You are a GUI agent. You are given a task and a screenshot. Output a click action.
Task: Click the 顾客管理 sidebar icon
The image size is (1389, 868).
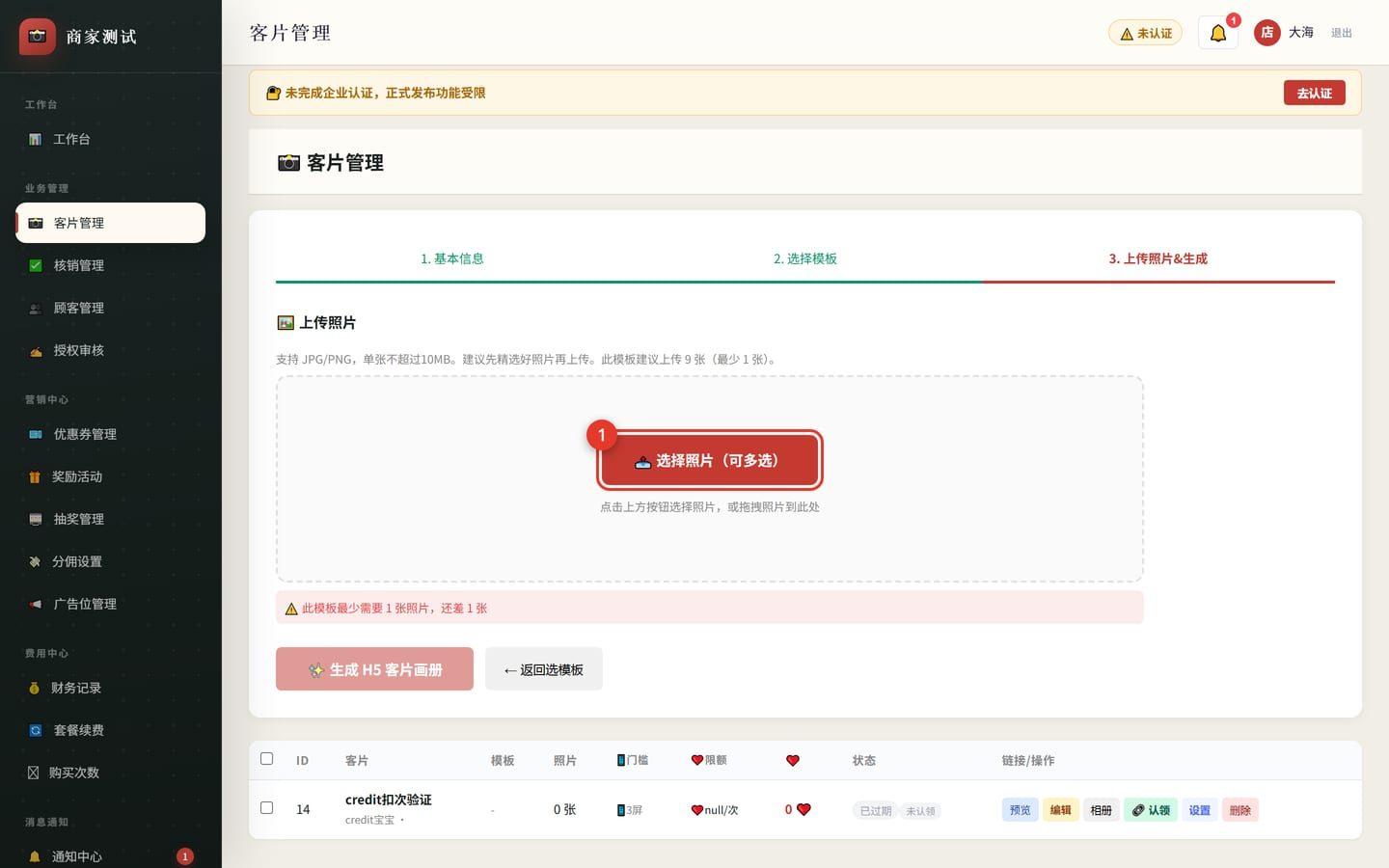(x=35, y=308)
